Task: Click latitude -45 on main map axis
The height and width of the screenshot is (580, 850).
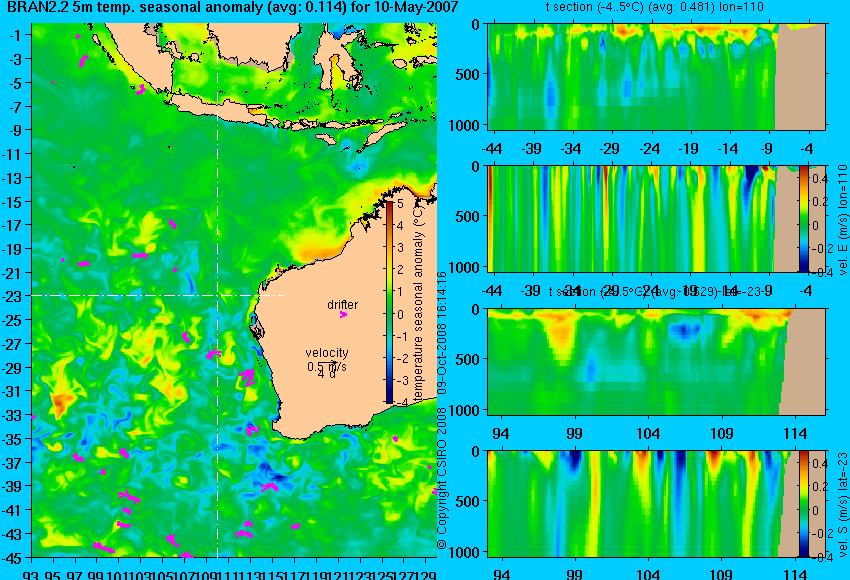Action: coord(13,558)
